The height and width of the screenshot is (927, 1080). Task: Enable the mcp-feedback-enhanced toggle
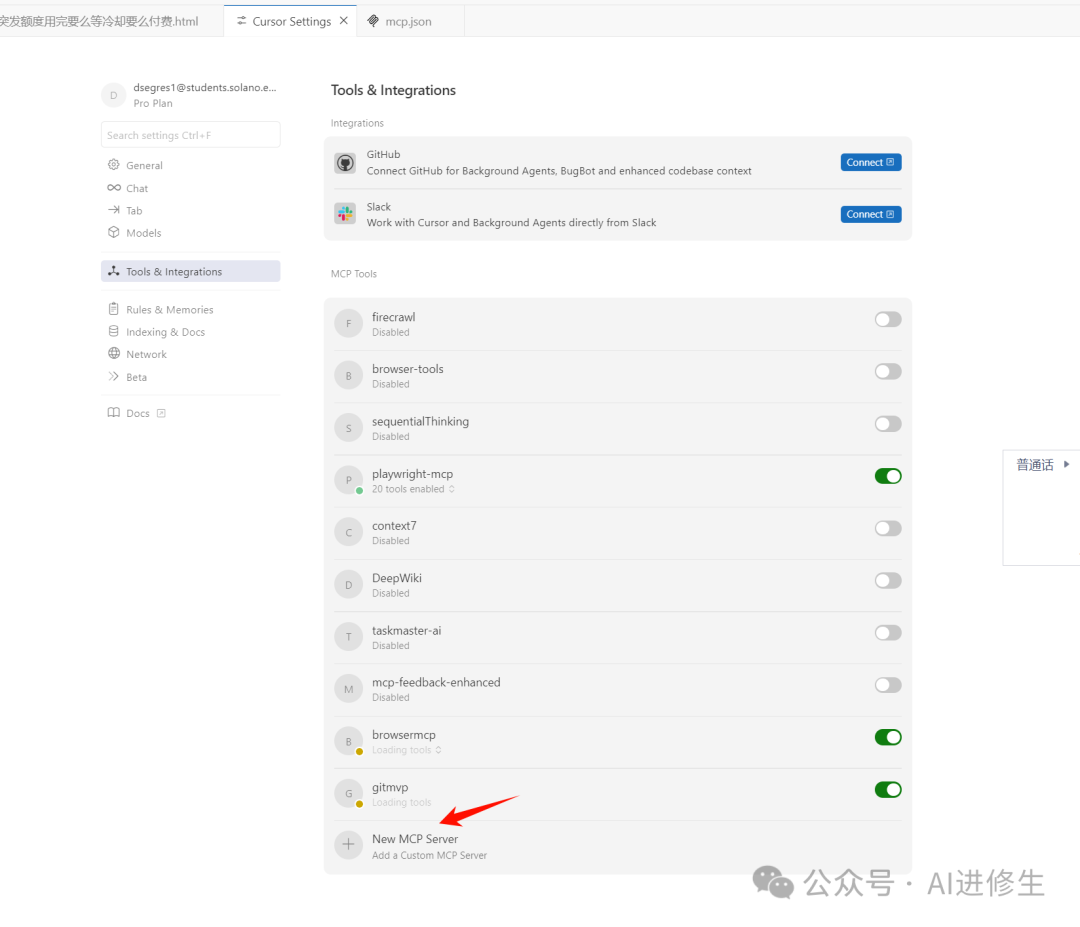pyautogui.click(x=888, y=685)
